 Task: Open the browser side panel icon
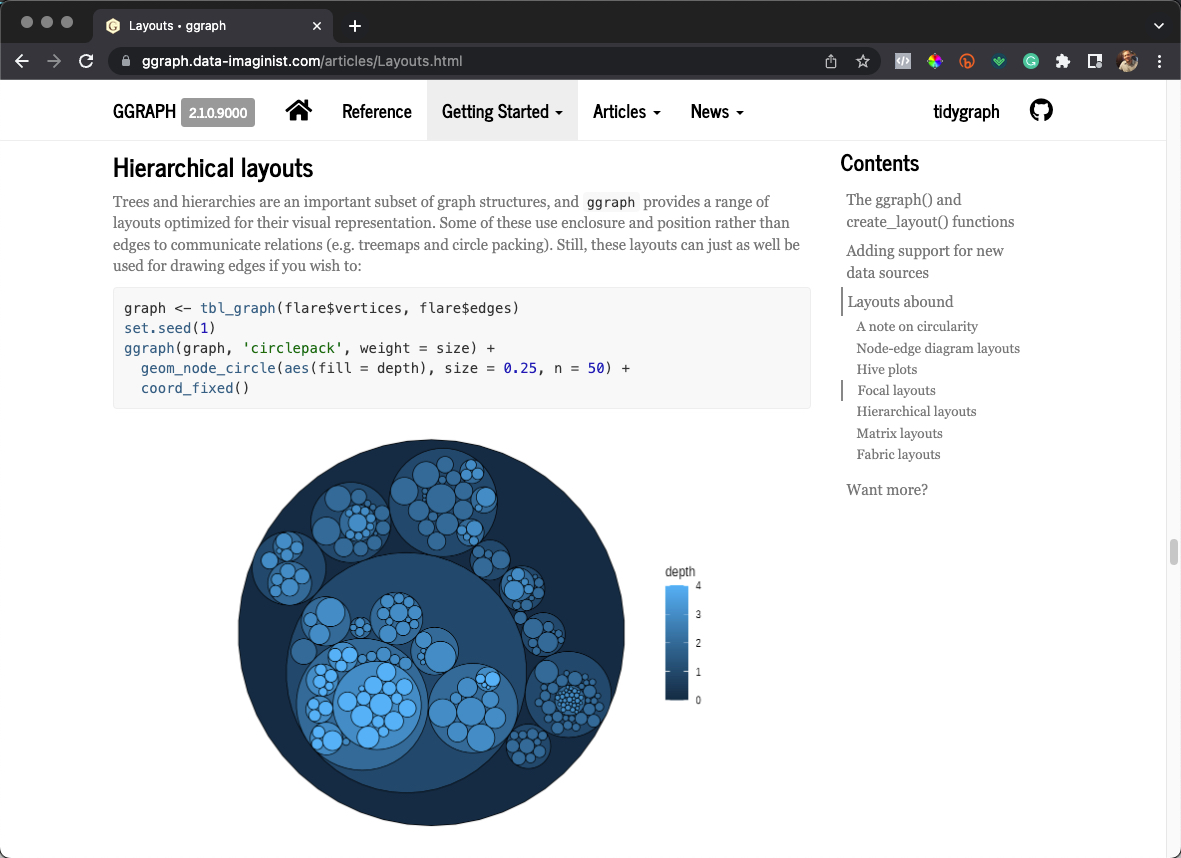point(1095,61)
